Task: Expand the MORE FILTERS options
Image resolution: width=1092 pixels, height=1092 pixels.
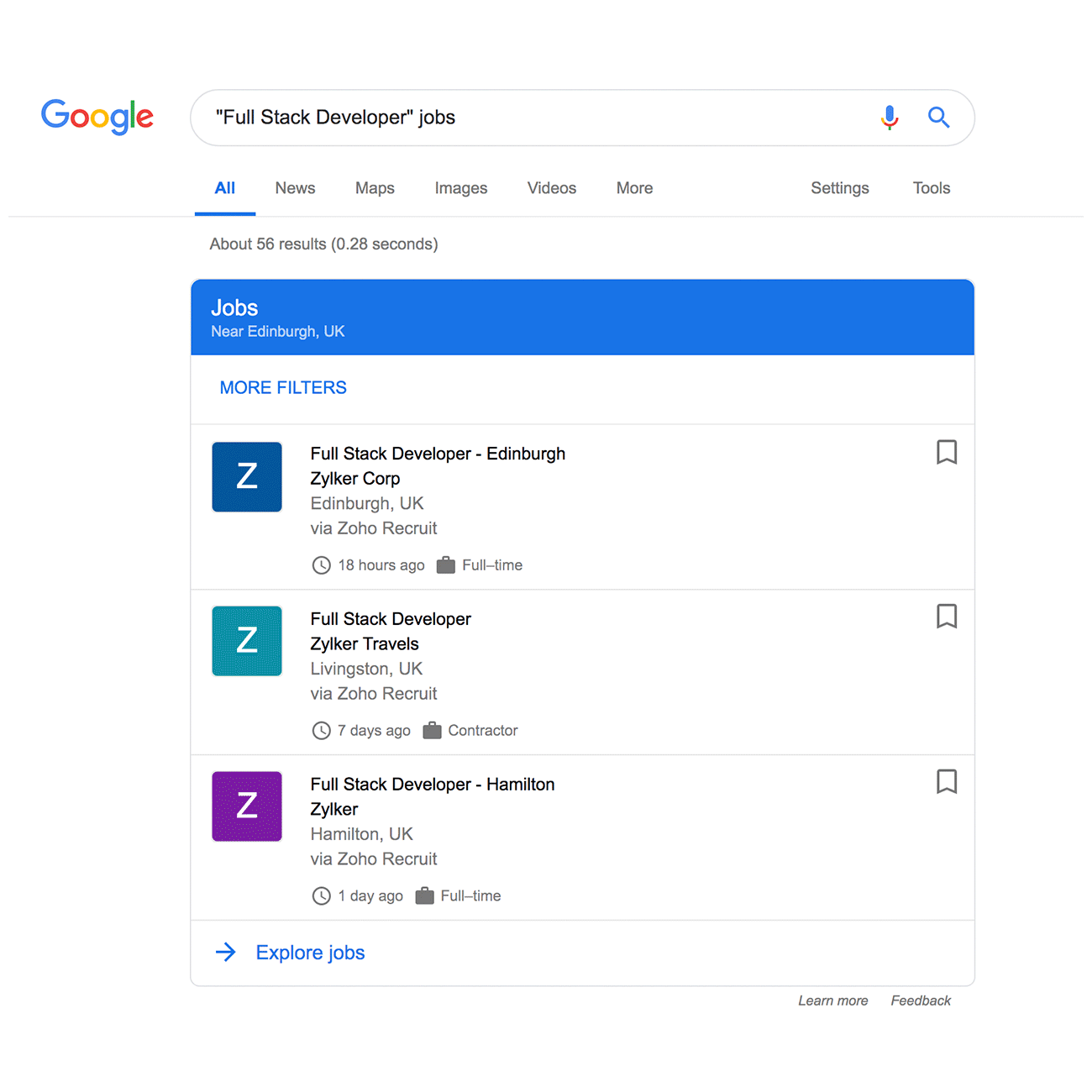Action: click(x=283, y=387)
